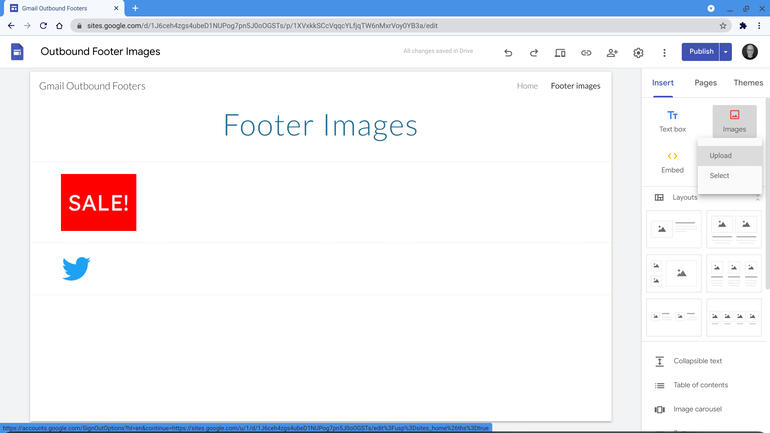This screenshot has height=433, width=770.
Task: Open the Footer images nav link
Action: click(x=575, y=86)
